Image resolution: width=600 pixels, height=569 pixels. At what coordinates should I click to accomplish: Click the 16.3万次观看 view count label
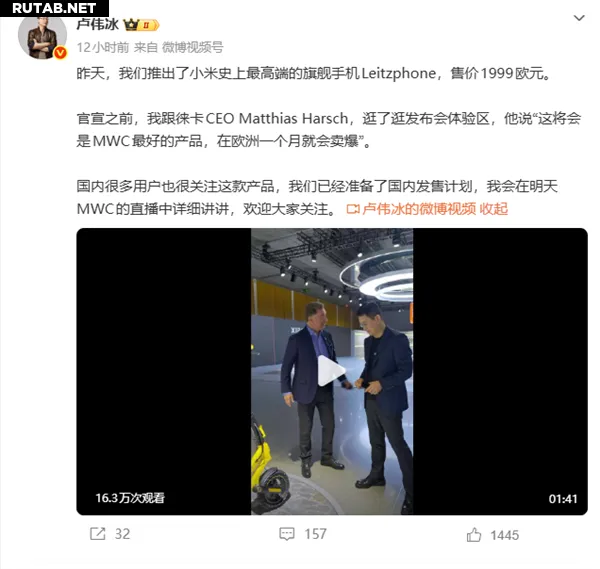coord(130,498)
